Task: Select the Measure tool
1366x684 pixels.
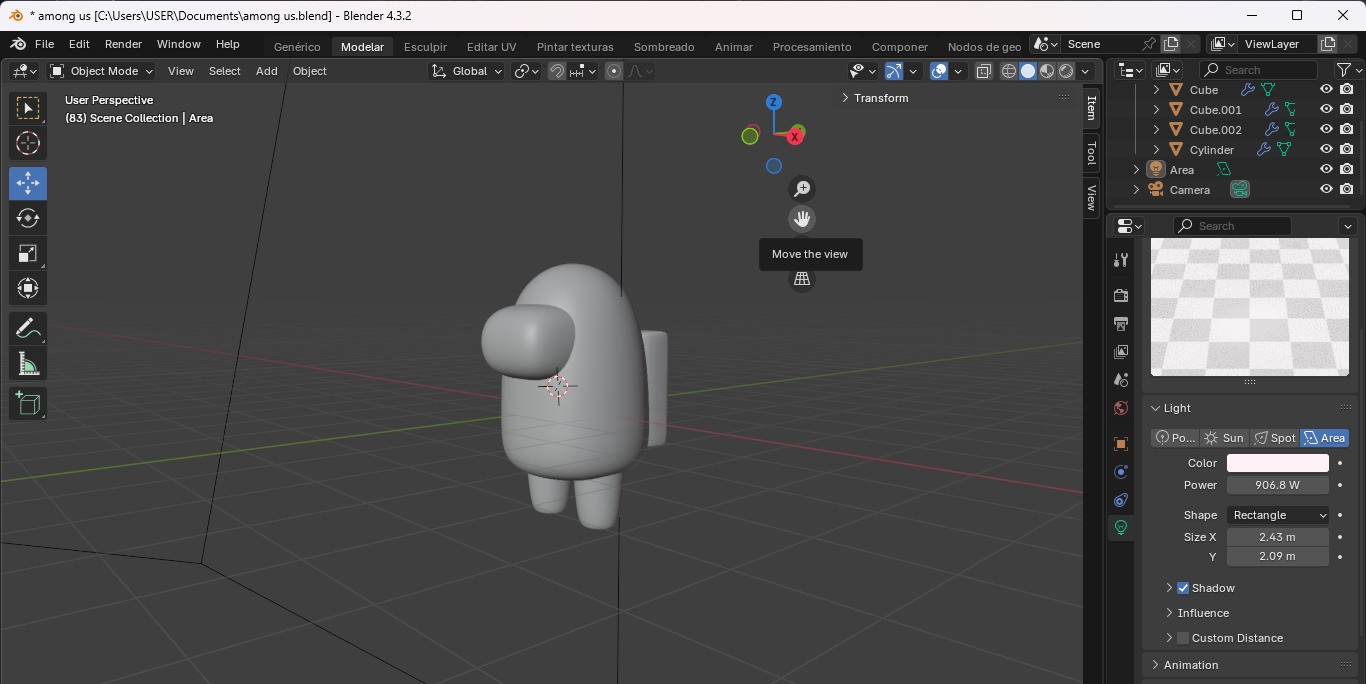Action: [x=28, y=363]
